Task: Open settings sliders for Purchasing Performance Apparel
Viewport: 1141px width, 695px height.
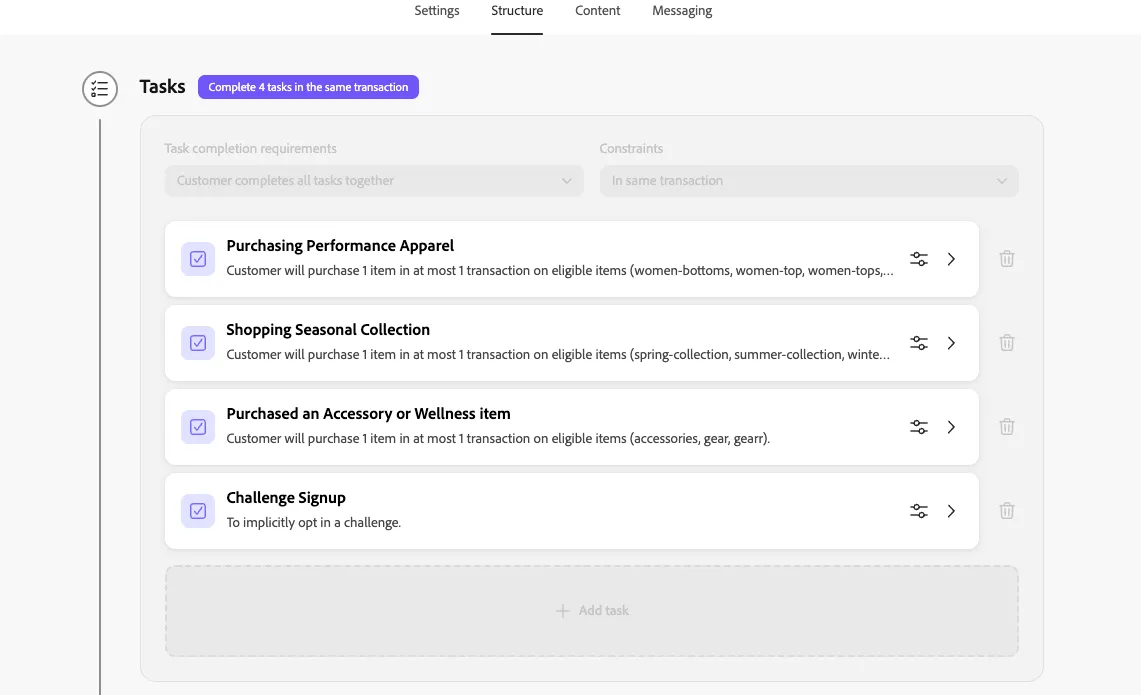Action: (919, 259)
